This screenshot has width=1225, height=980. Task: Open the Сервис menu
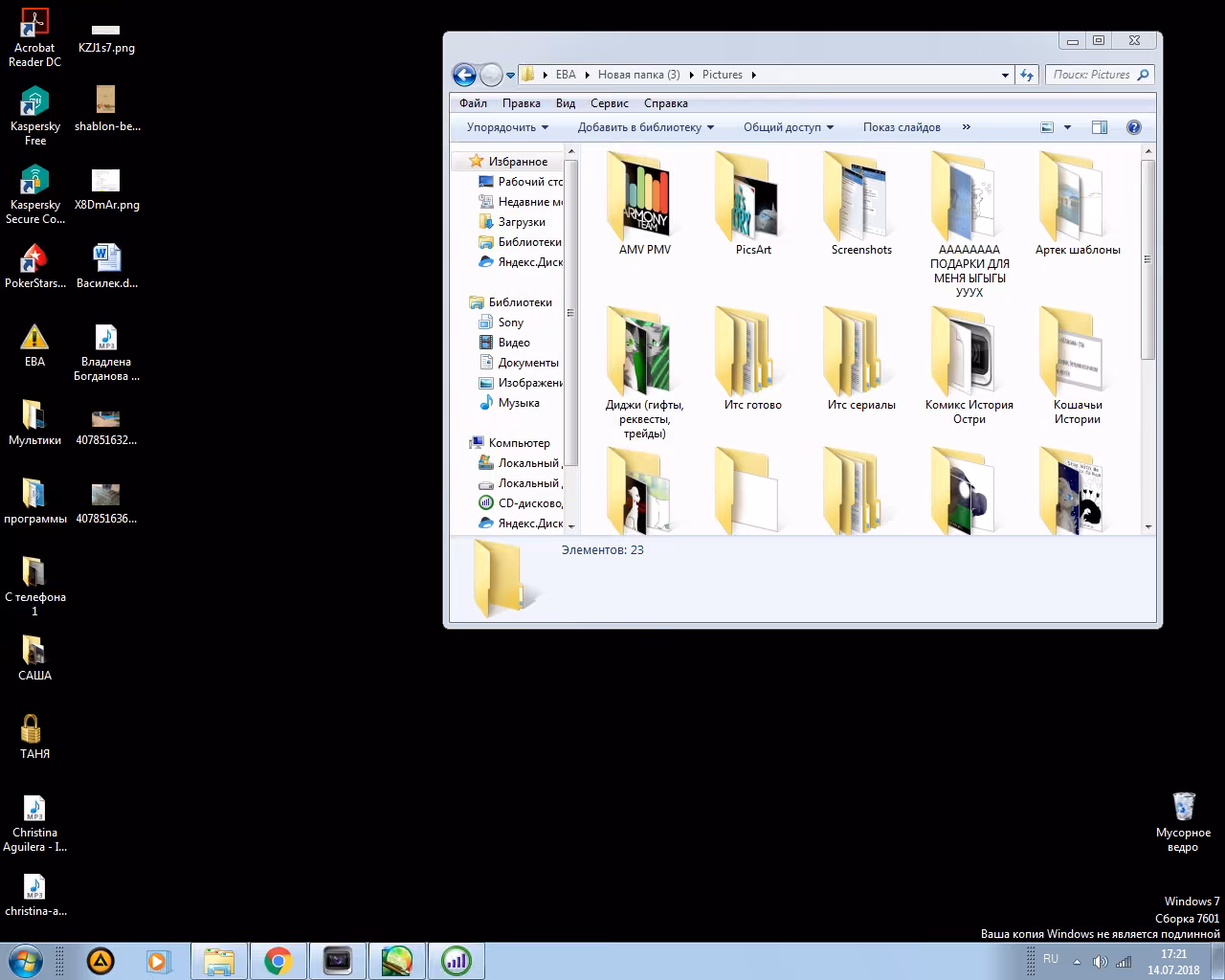pos(610,102)
